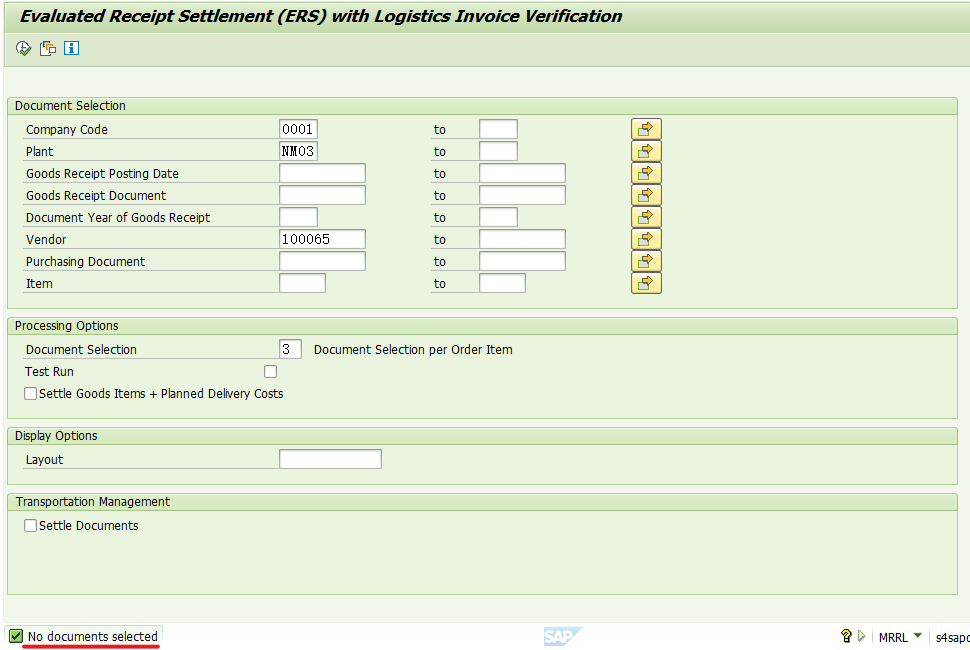This screenshot has height=650, width=970.
Task: Click the Item field label
Action: click(39, 284)
